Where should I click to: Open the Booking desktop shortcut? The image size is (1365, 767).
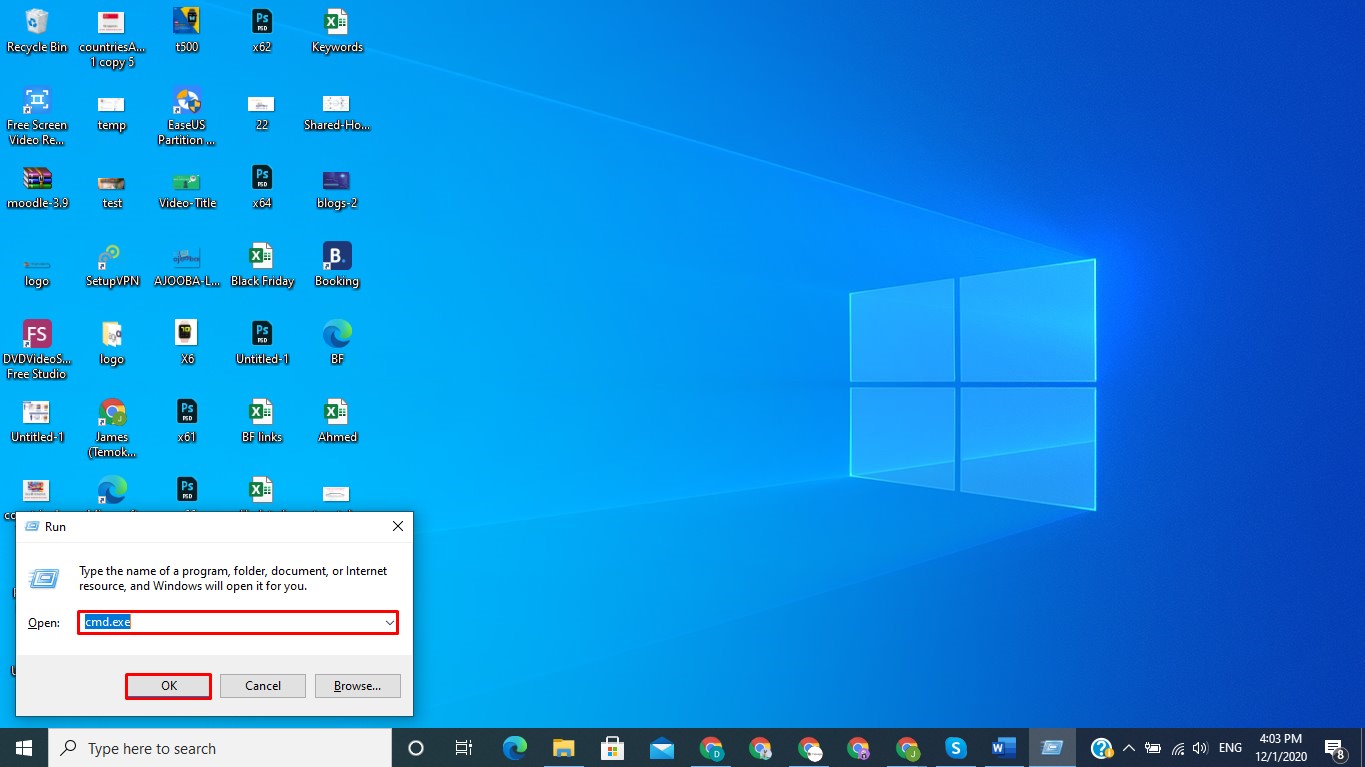[336, 255]
